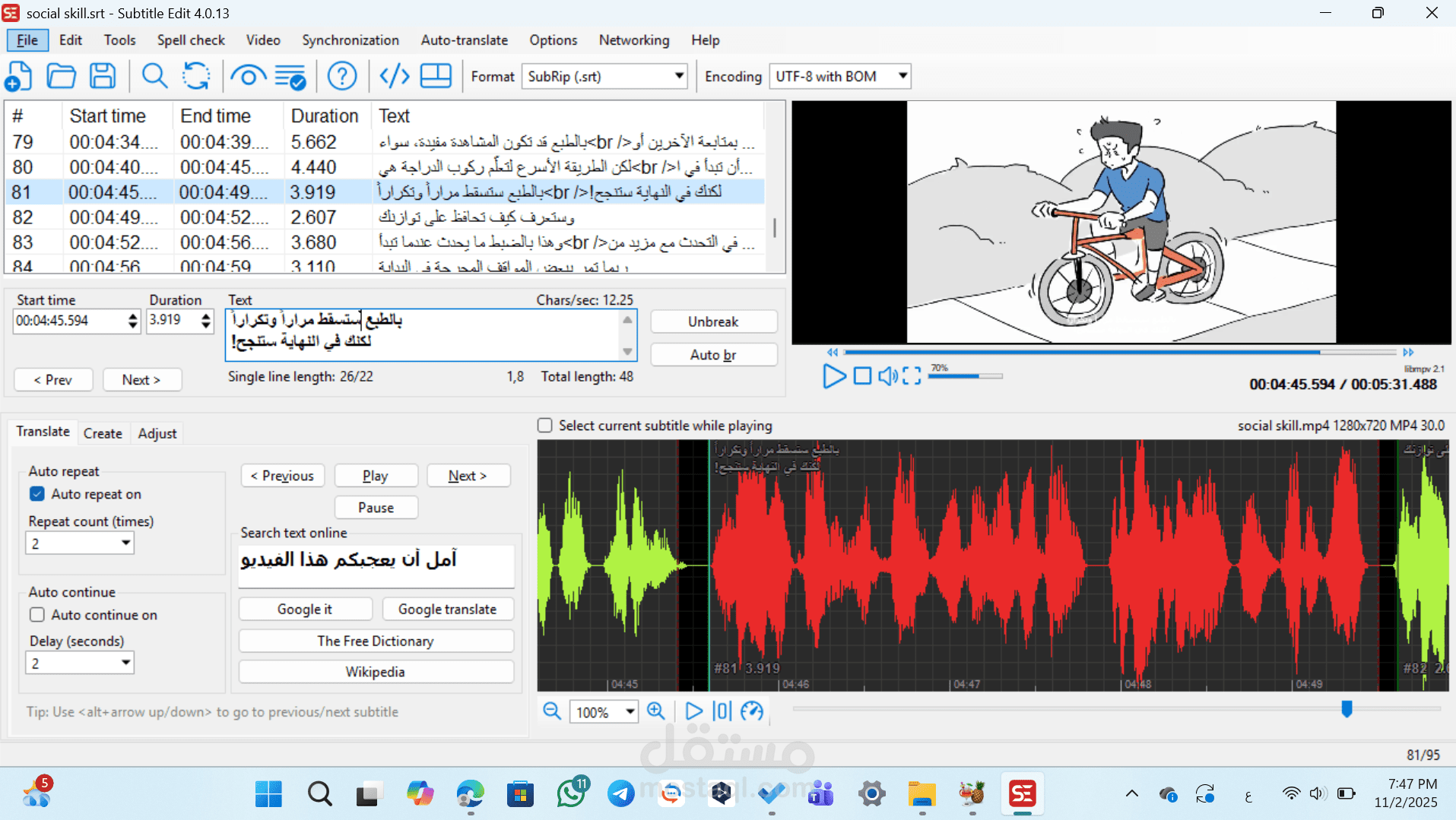Open the Auto-translate menu
This screenshot has height=820, width=1456.
(x=465, y=40)
